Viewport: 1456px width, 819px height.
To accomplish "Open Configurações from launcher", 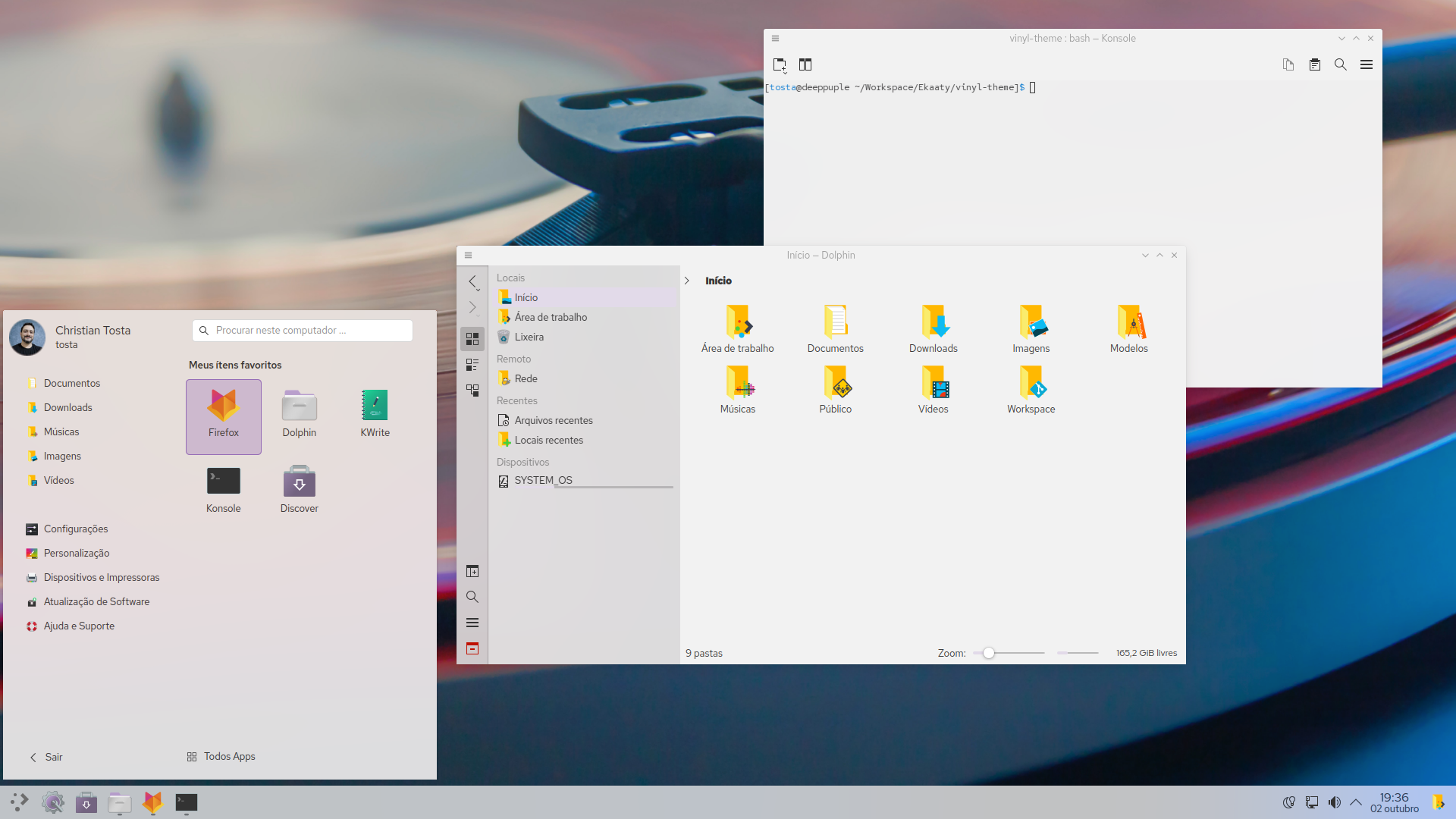I will (67, 529).
